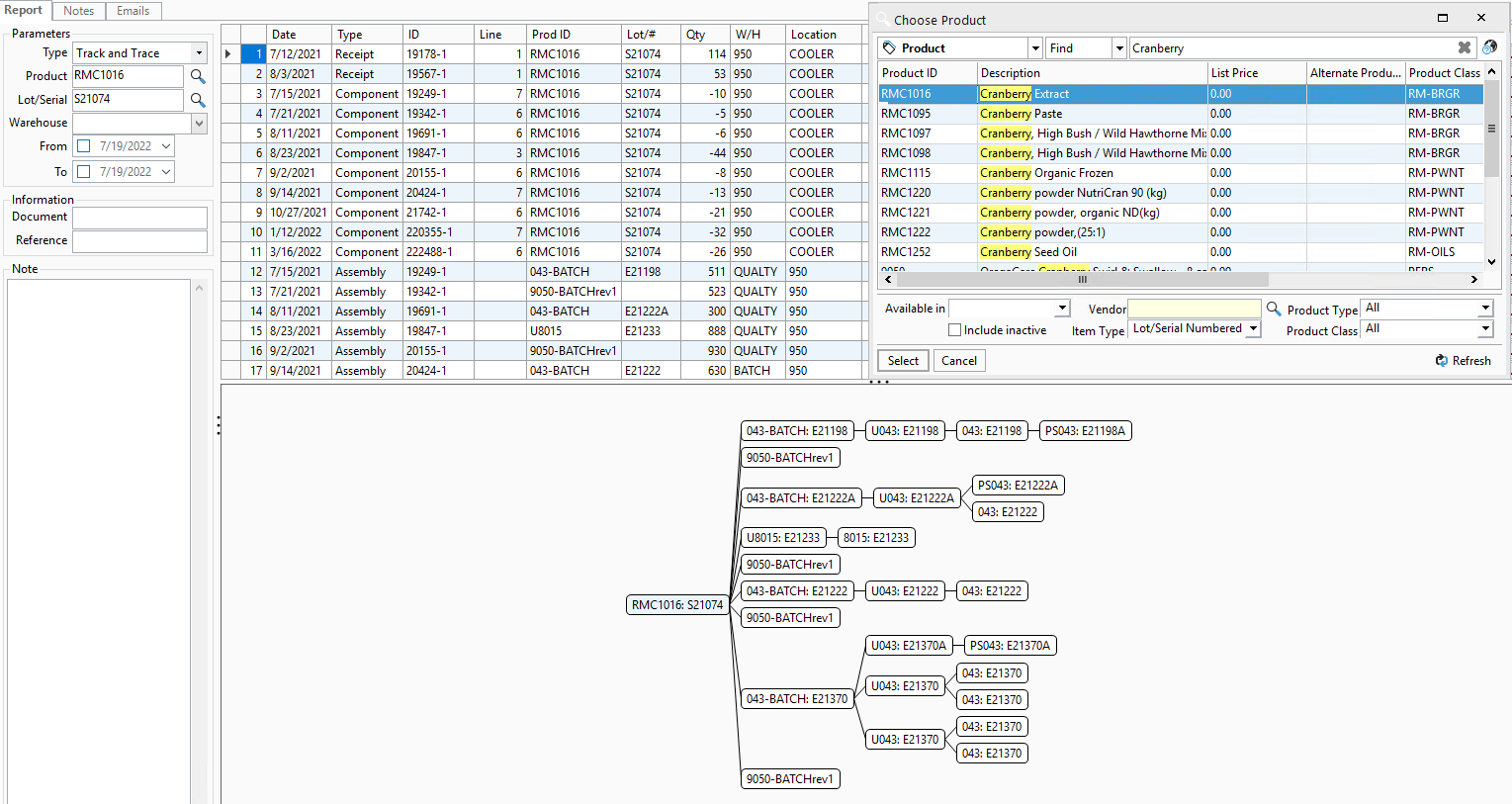Switch to the Notes tab
Image resolution: width=1512 pixels, height=804 pixels.
(78, 11)
